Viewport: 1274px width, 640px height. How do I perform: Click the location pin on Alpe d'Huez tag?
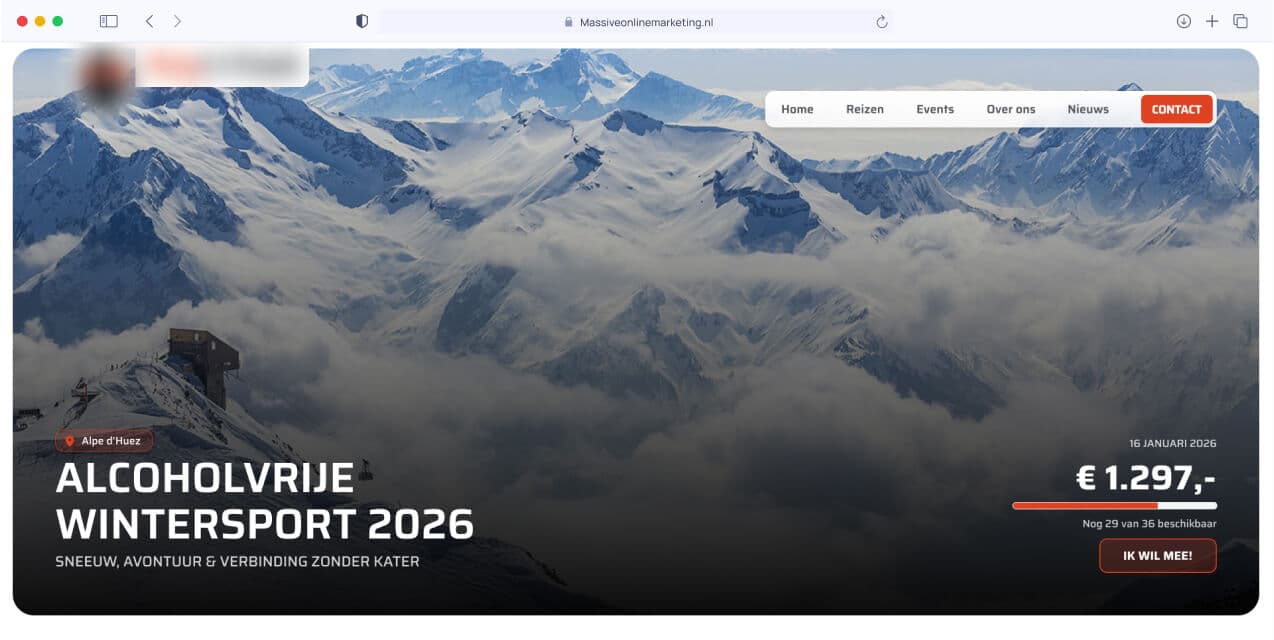click(x=69, y=441)
